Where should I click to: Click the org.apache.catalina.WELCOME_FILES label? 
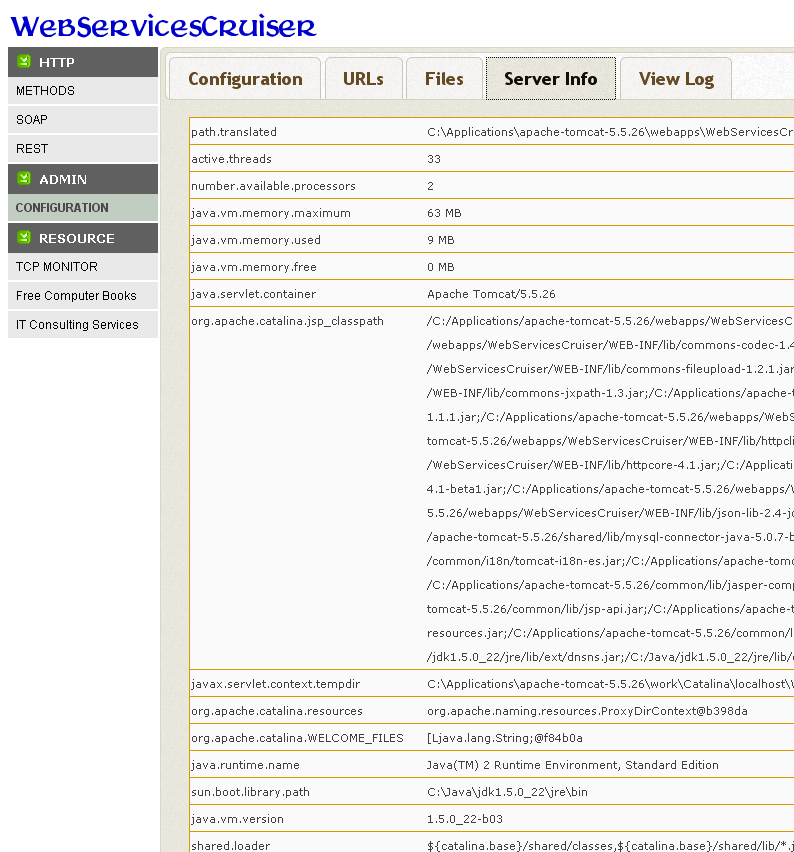point(297,738)
